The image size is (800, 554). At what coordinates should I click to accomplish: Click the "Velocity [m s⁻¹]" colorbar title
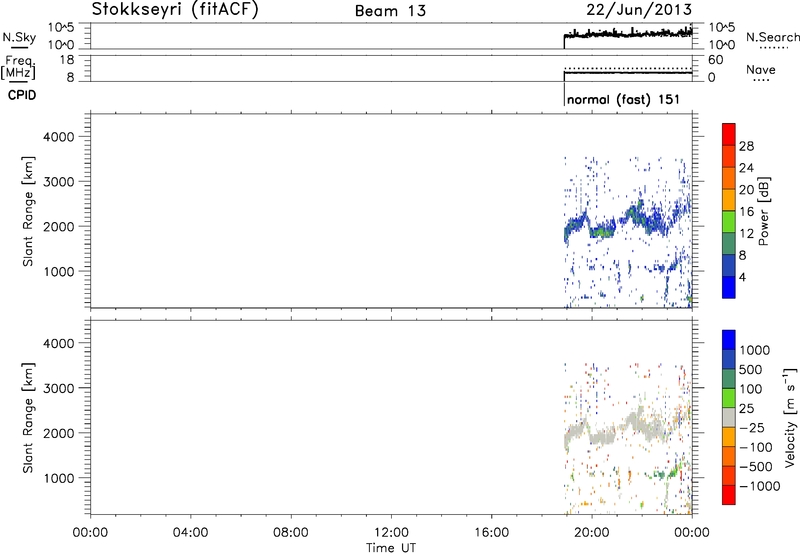[790, 417]
